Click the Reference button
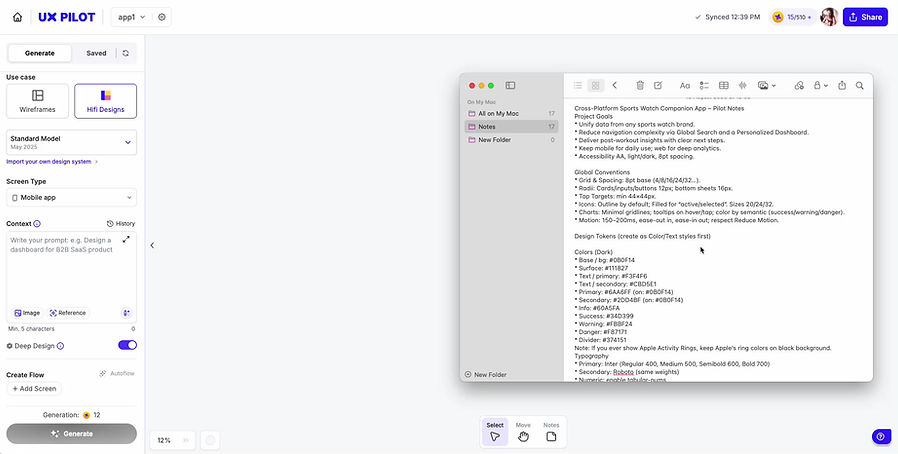The height and width of the screenshot is (454, 898). point(68,313)
